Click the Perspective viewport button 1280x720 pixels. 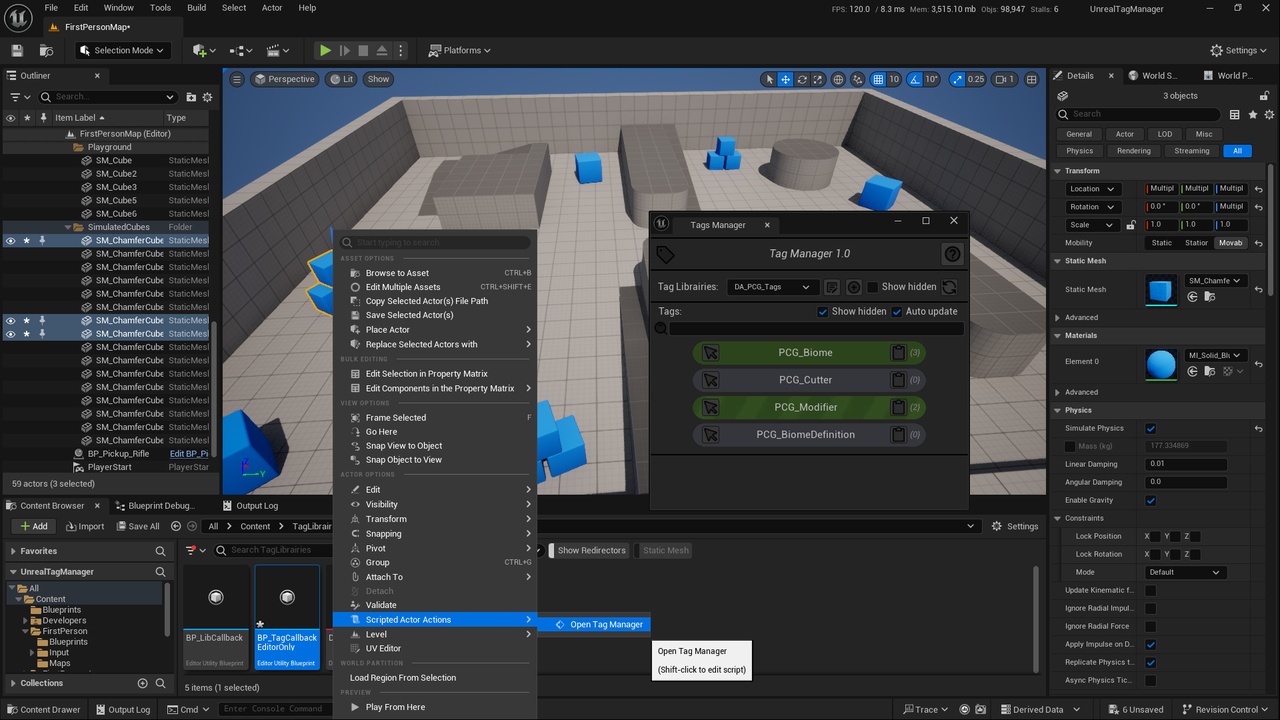coord(283,79)
